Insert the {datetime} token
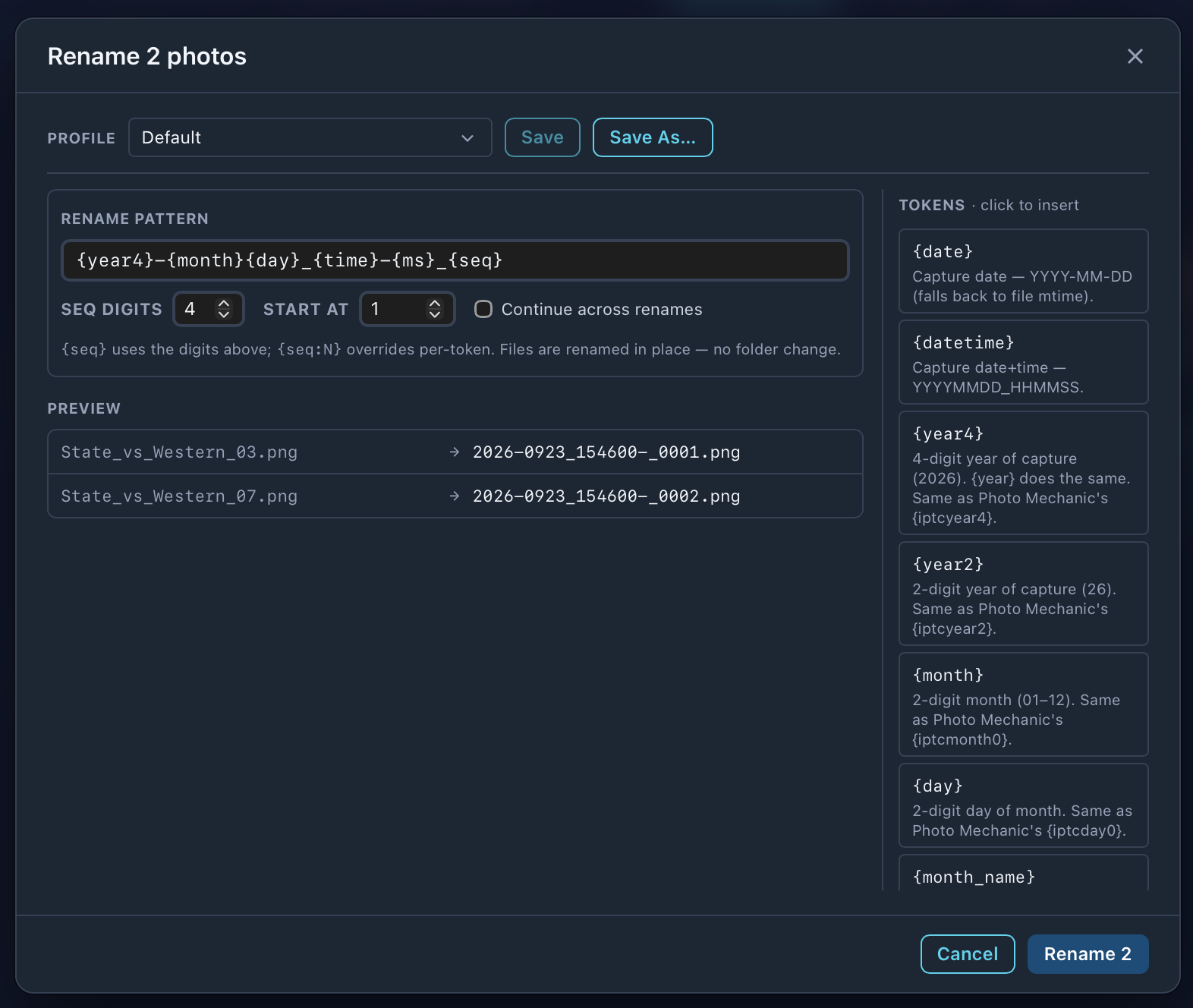This screenshot has height=1008, width=1193. pyautogui.click(x=1023, y=362)
